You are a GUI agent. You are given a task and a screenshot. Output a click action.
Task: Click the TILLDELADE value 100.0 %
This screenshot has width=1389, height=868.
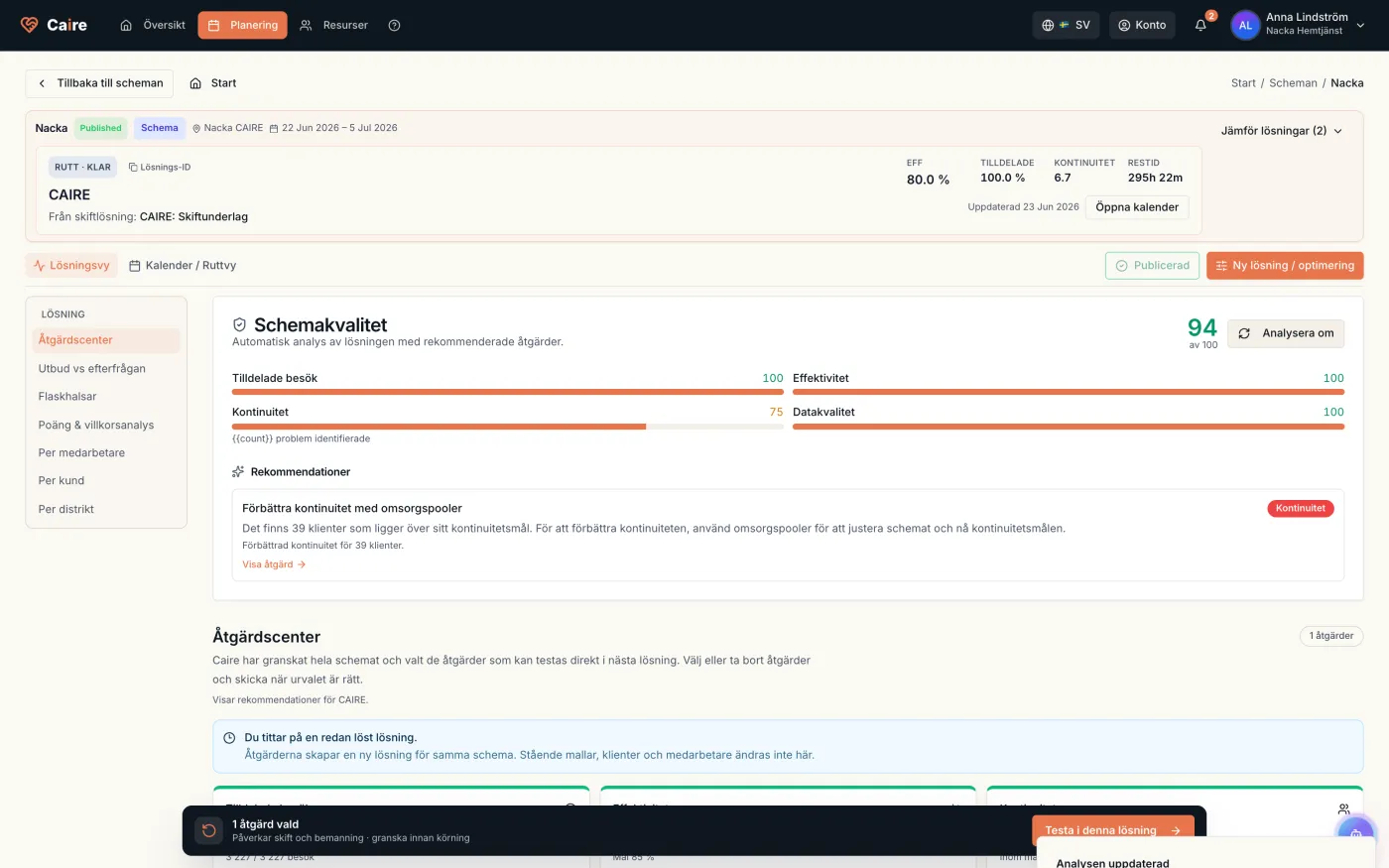(1003, 178)
